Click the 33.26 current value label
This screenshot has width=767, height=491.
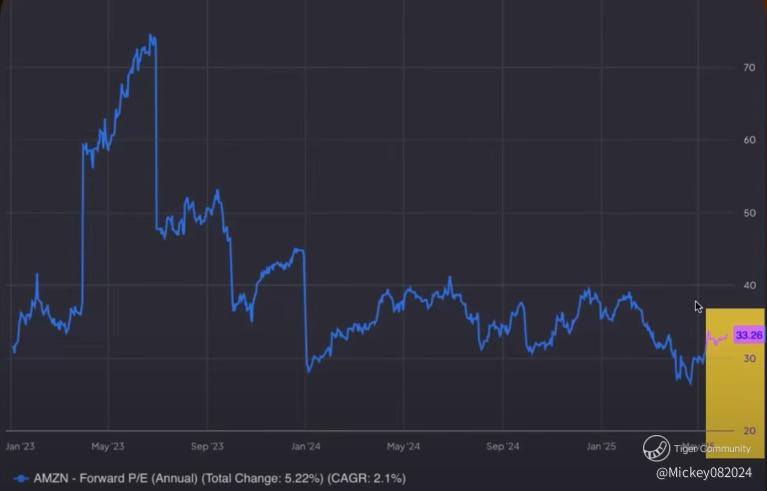pos(749,335)
